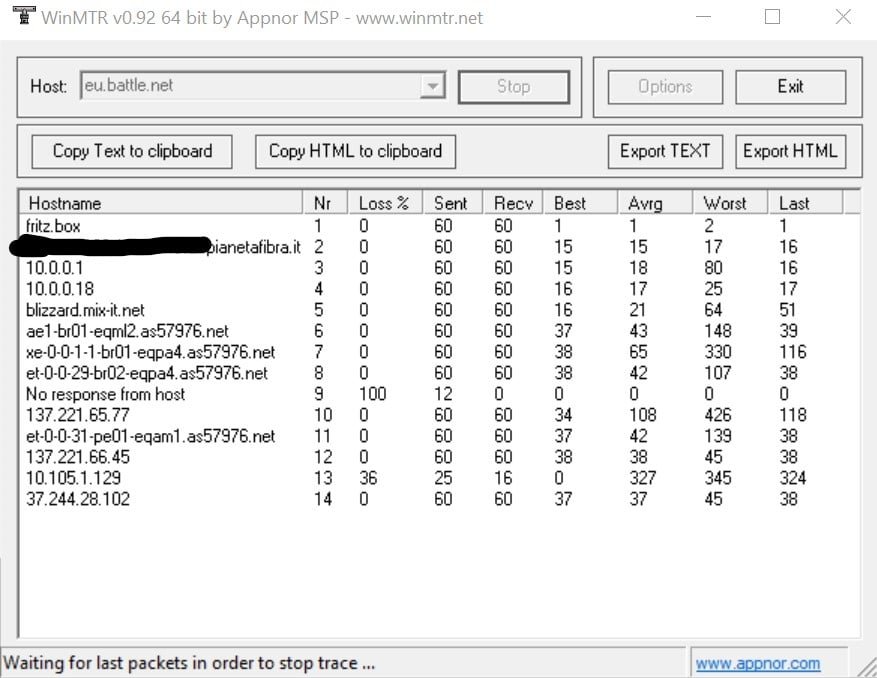
Task: Click the Sent column header
Action: (x=452, y=203)
